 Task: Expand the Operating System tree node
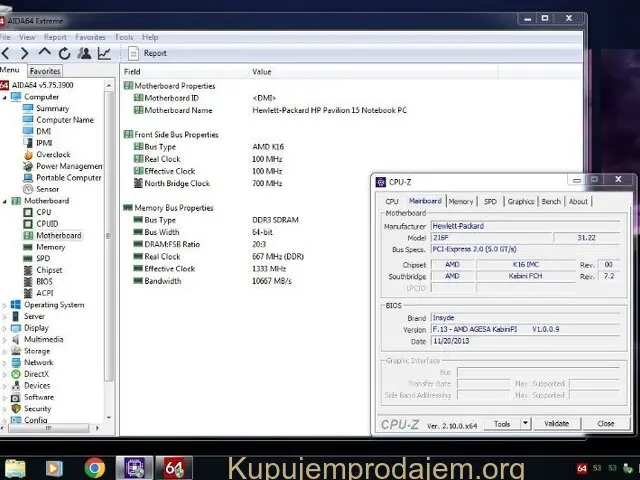5,305
